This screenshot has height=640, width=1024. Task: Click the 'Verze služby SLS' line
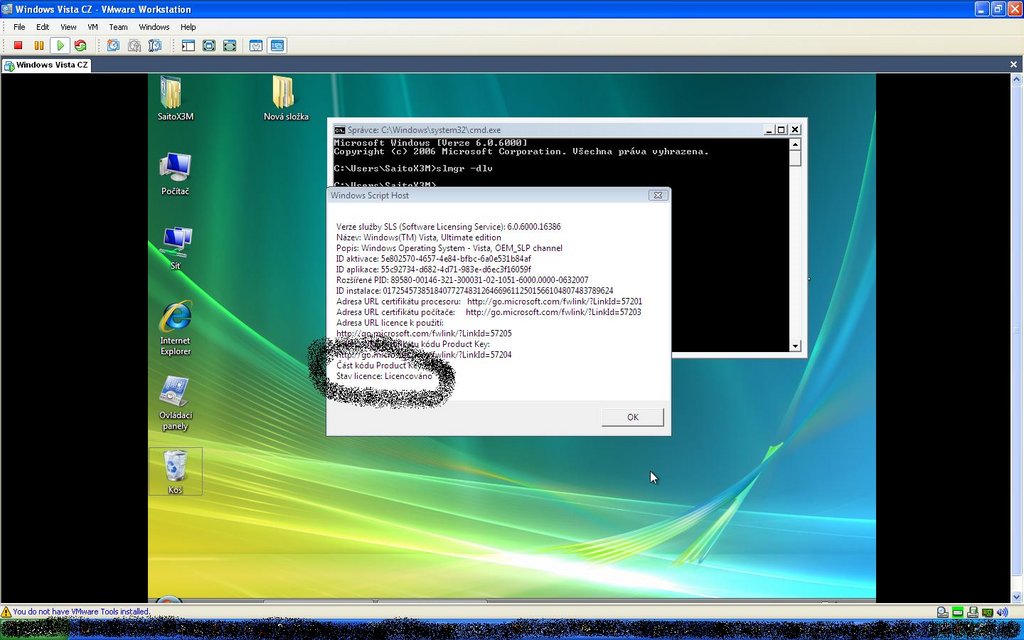pos(449,227)
